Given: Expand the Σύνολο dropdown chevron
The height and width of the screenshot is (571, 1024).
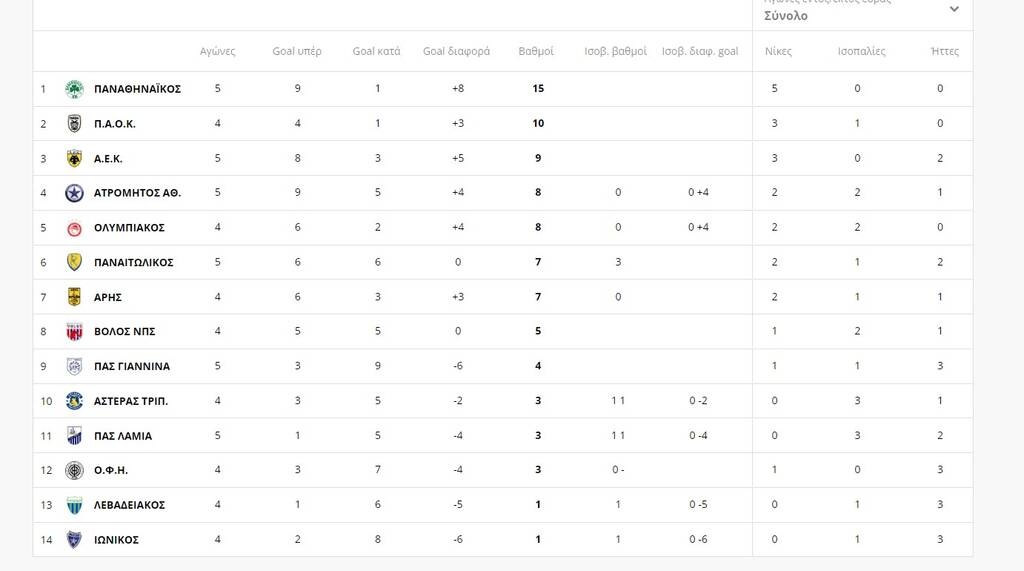Looking at the screenshot, I should (x=954, y=9).
